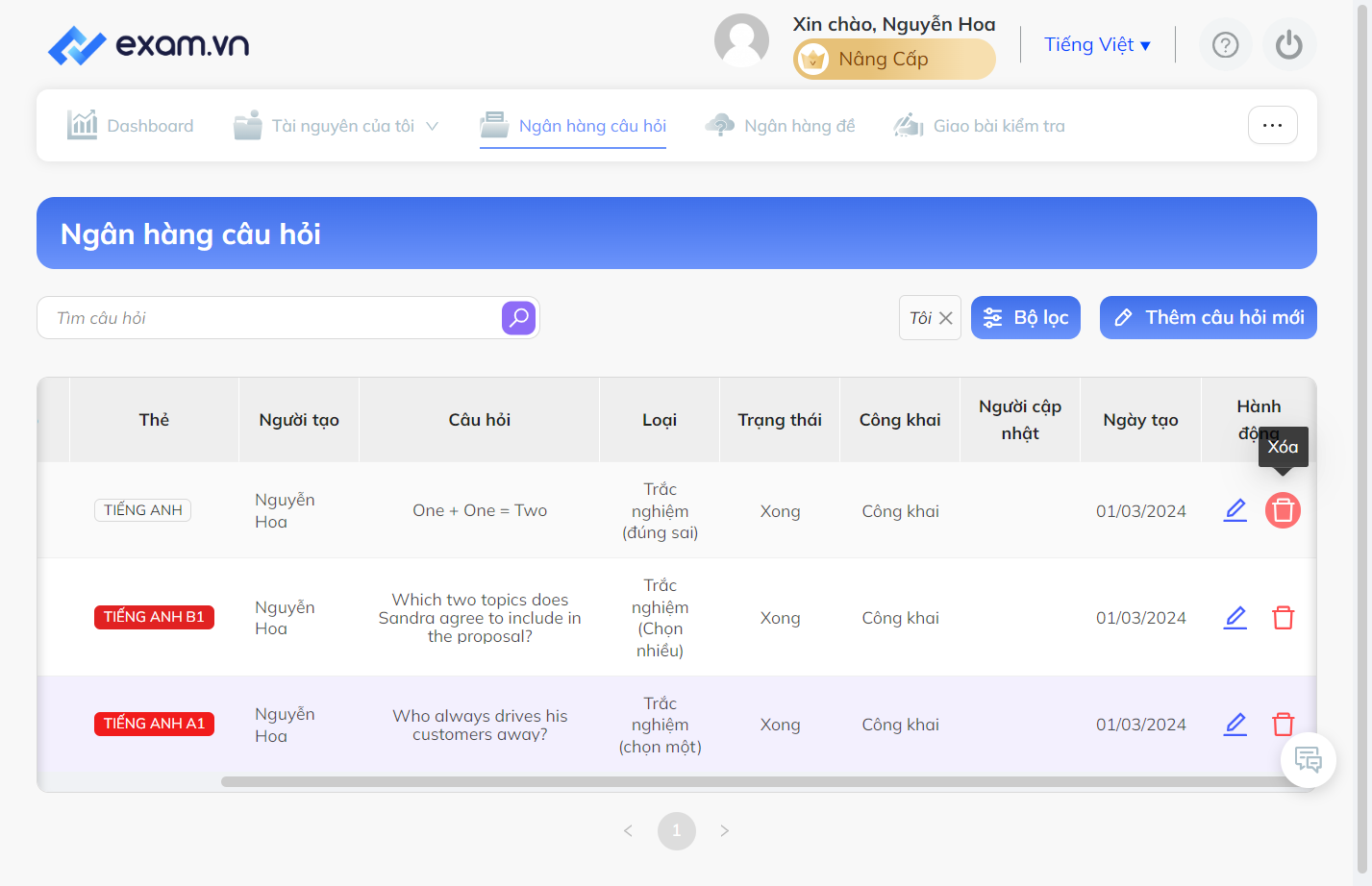
Task: Edit the "One + One = Two" question
Action: 1235,510
